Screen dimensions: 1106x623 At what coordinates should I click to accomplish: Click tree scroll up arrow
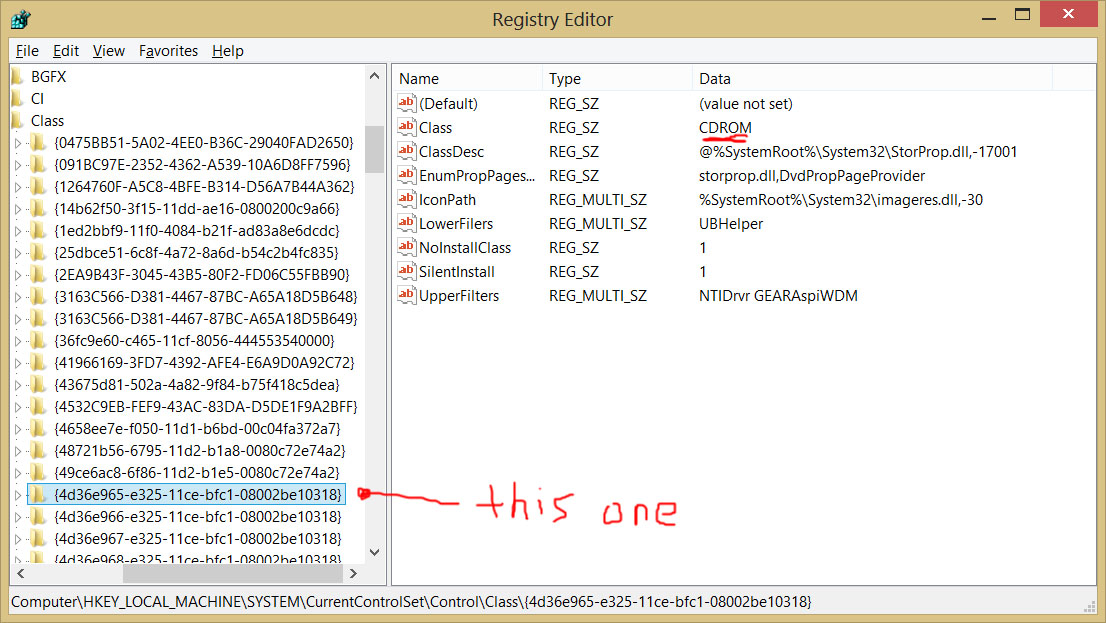375,75
